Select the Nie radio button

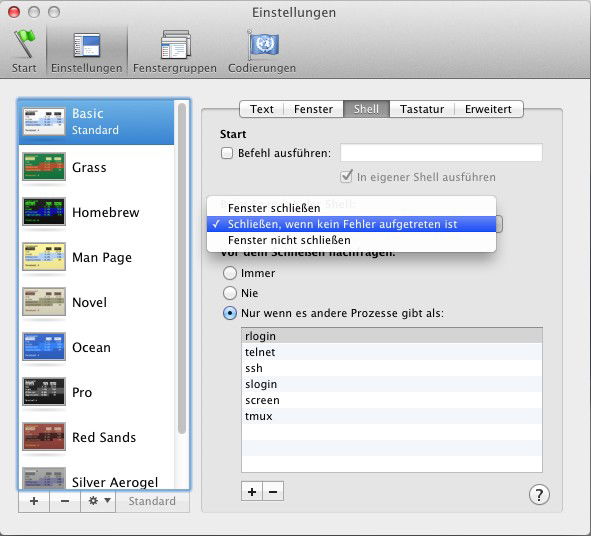coord(230,293)
